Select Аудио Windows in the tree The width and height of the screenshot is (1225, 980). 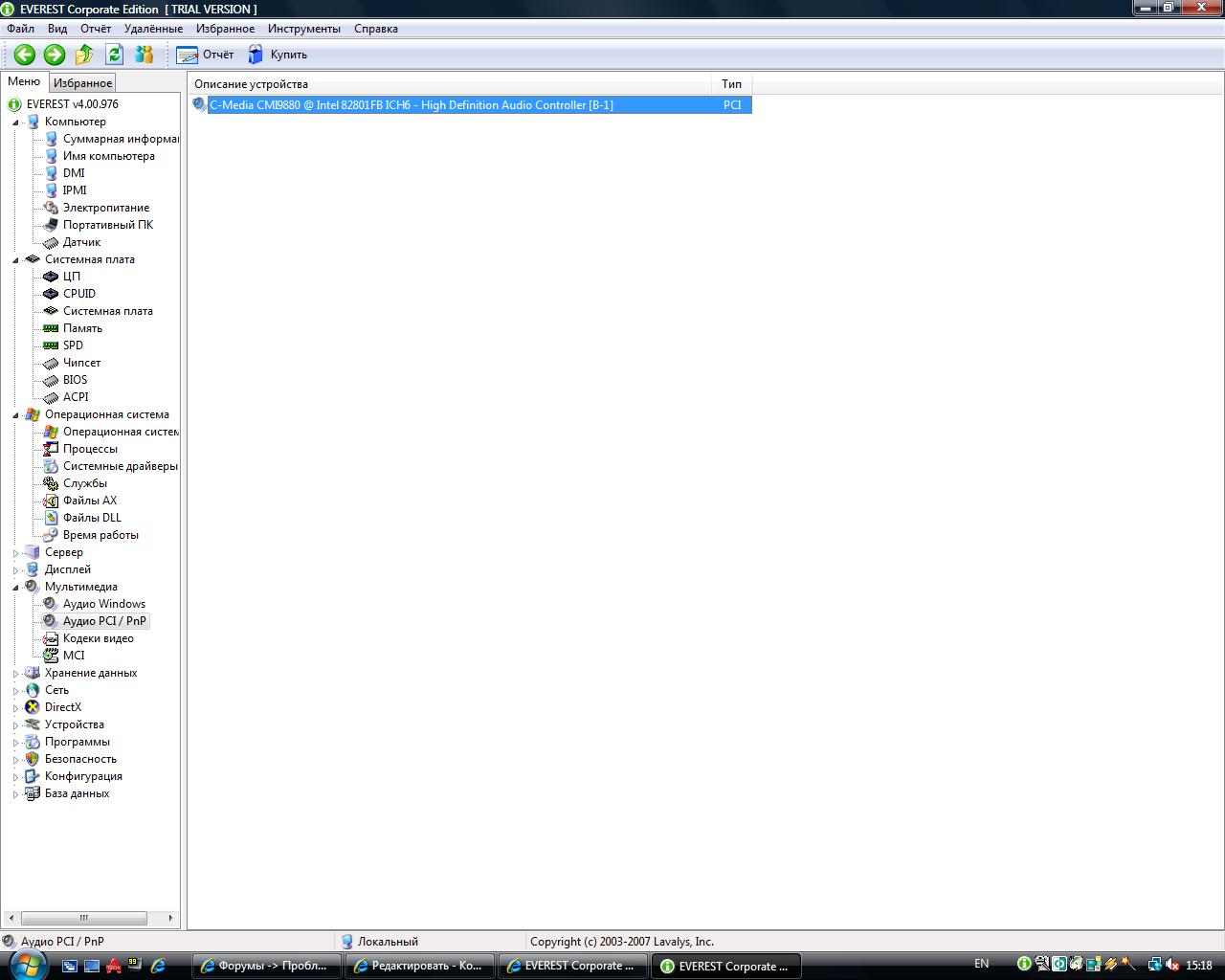(104, 604)
